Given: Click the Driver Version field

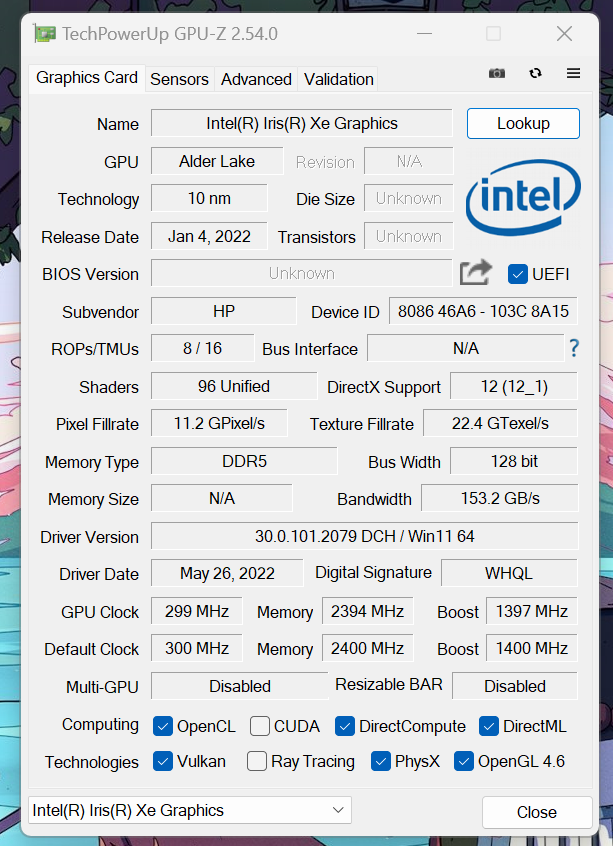Looking at the screenshot, I should click(364, 536).
